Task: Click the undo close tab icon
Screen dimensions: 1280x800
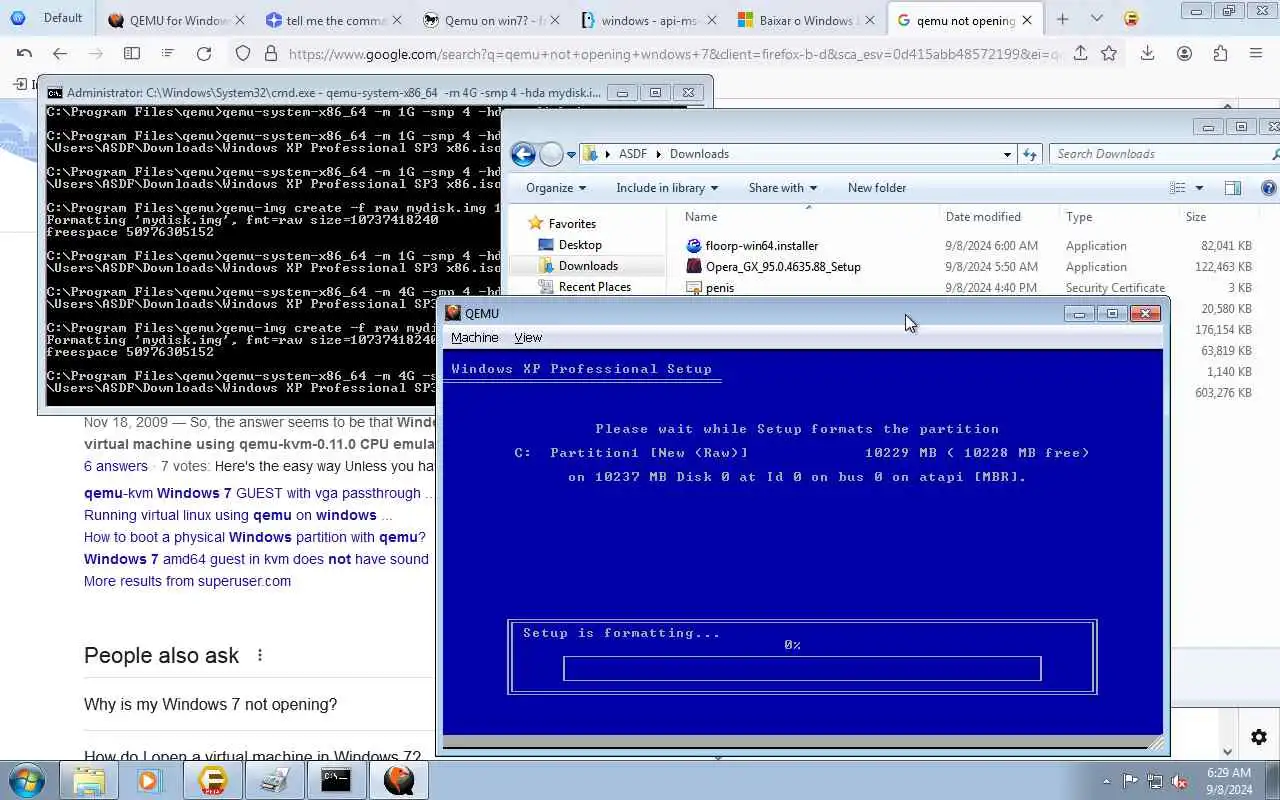Action: point(24,54)
